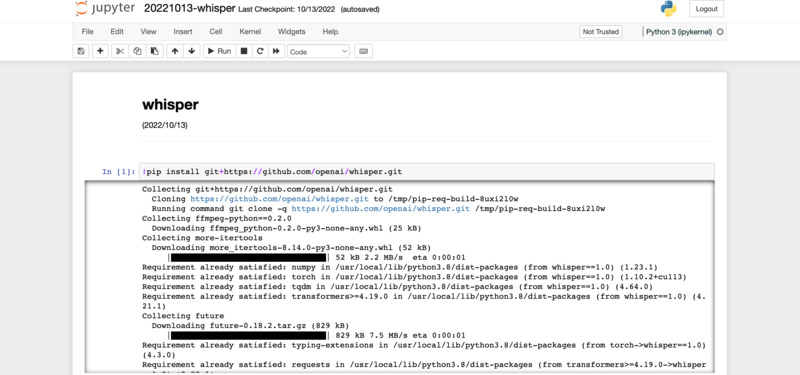The height and width of the screenshot is (375, 800).
Task: Insert cell below with plus icon
Action: tap(100, 51)
